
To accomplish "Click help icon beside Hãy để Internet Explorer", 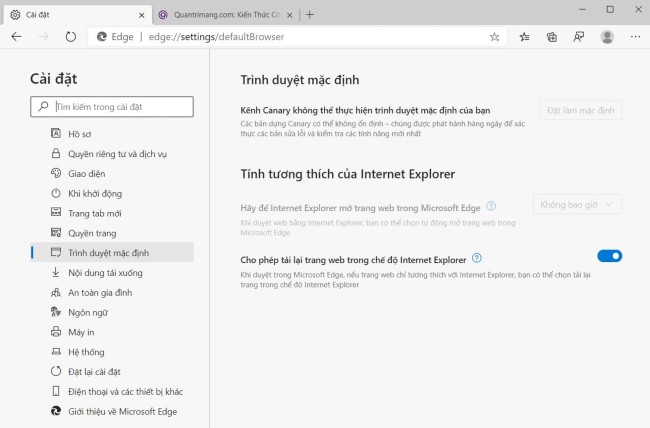I will tap(491, 206).
